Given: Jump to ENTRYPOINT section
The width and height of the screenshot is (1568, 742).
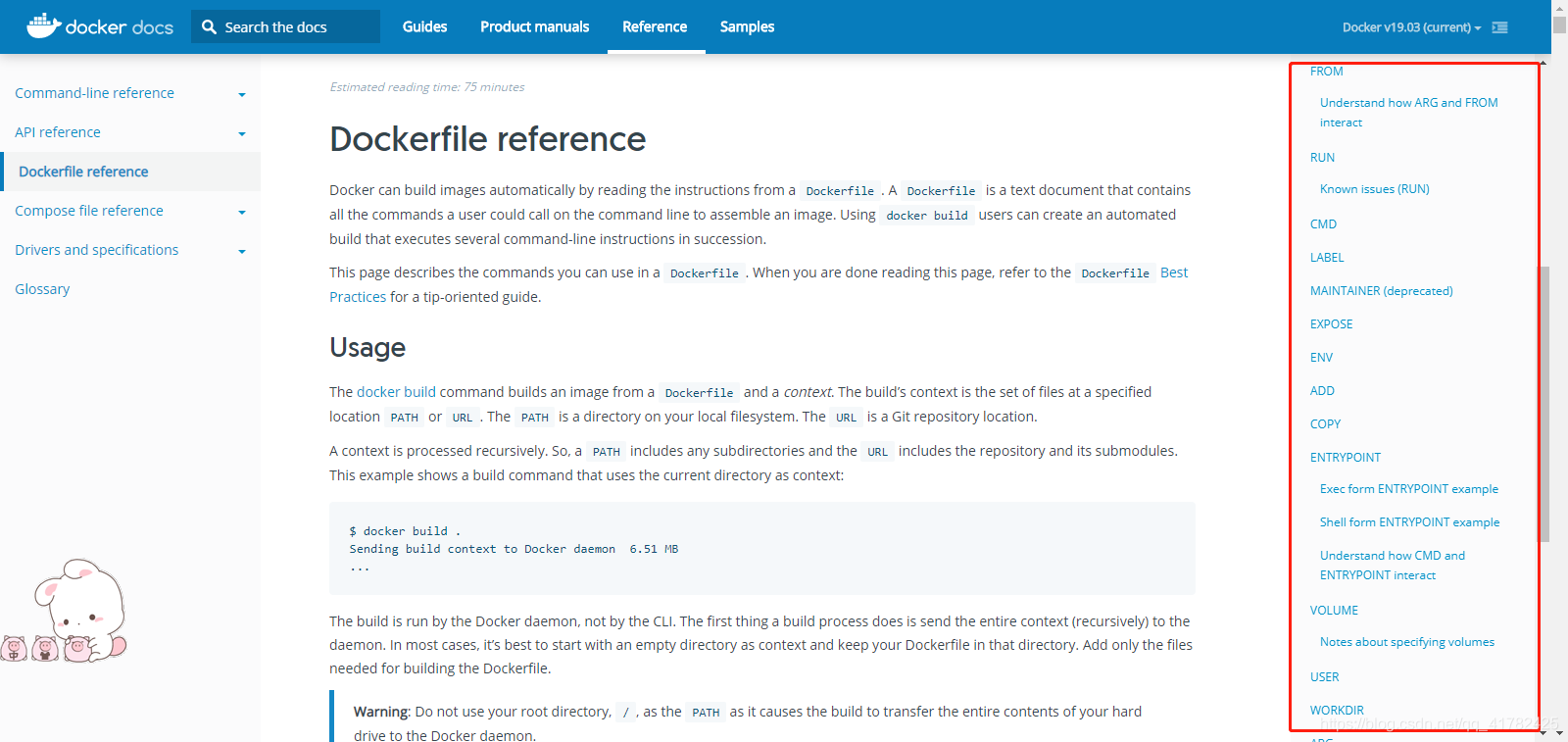Looking at the screenshot, I should tap(1346, 458).
